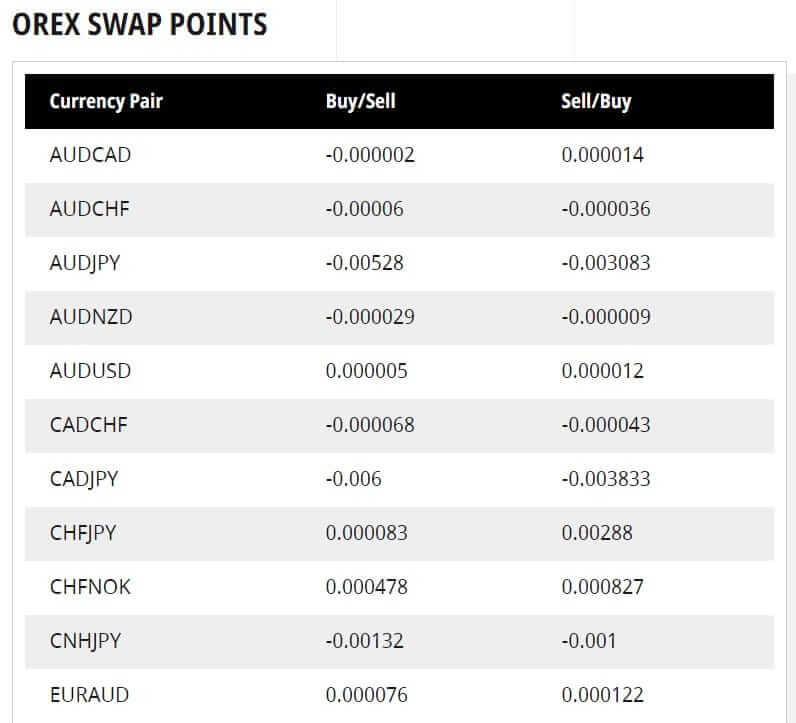Click the EURAUD currency pair
796x723 pixels.
(89, 695)
